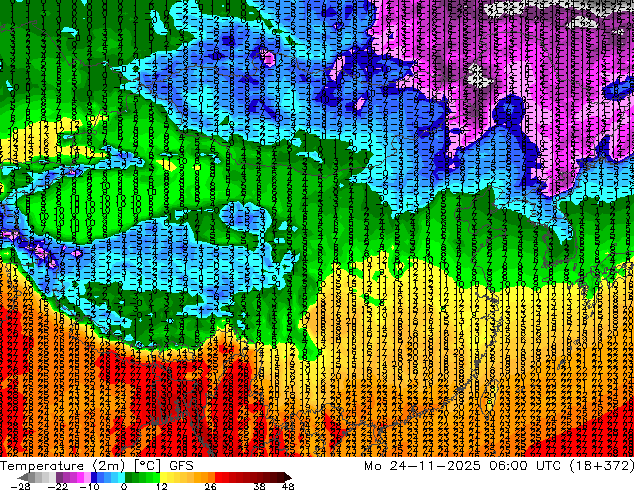Click the date "Mo 24-11-2025"

coord(422,466)
